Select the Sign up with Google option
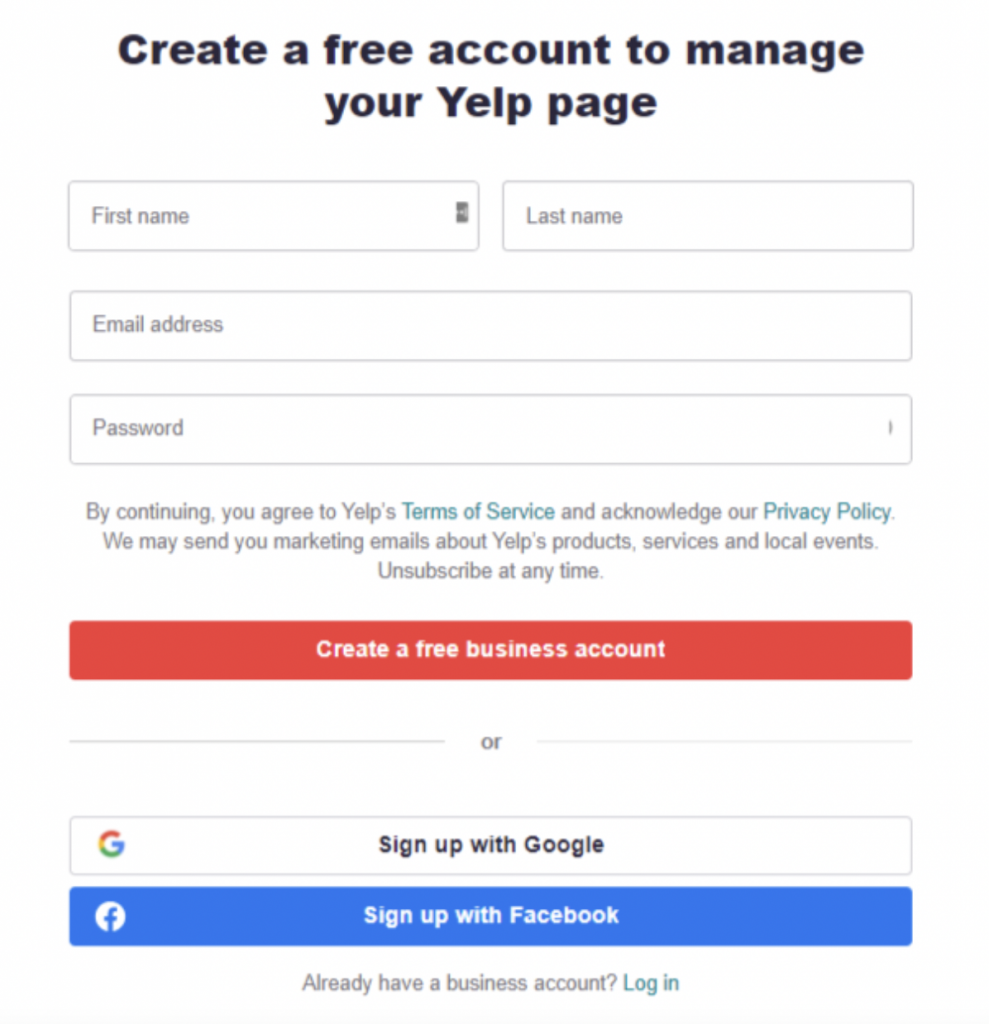Screen dimensions: 989x1024 coord(490,845)
